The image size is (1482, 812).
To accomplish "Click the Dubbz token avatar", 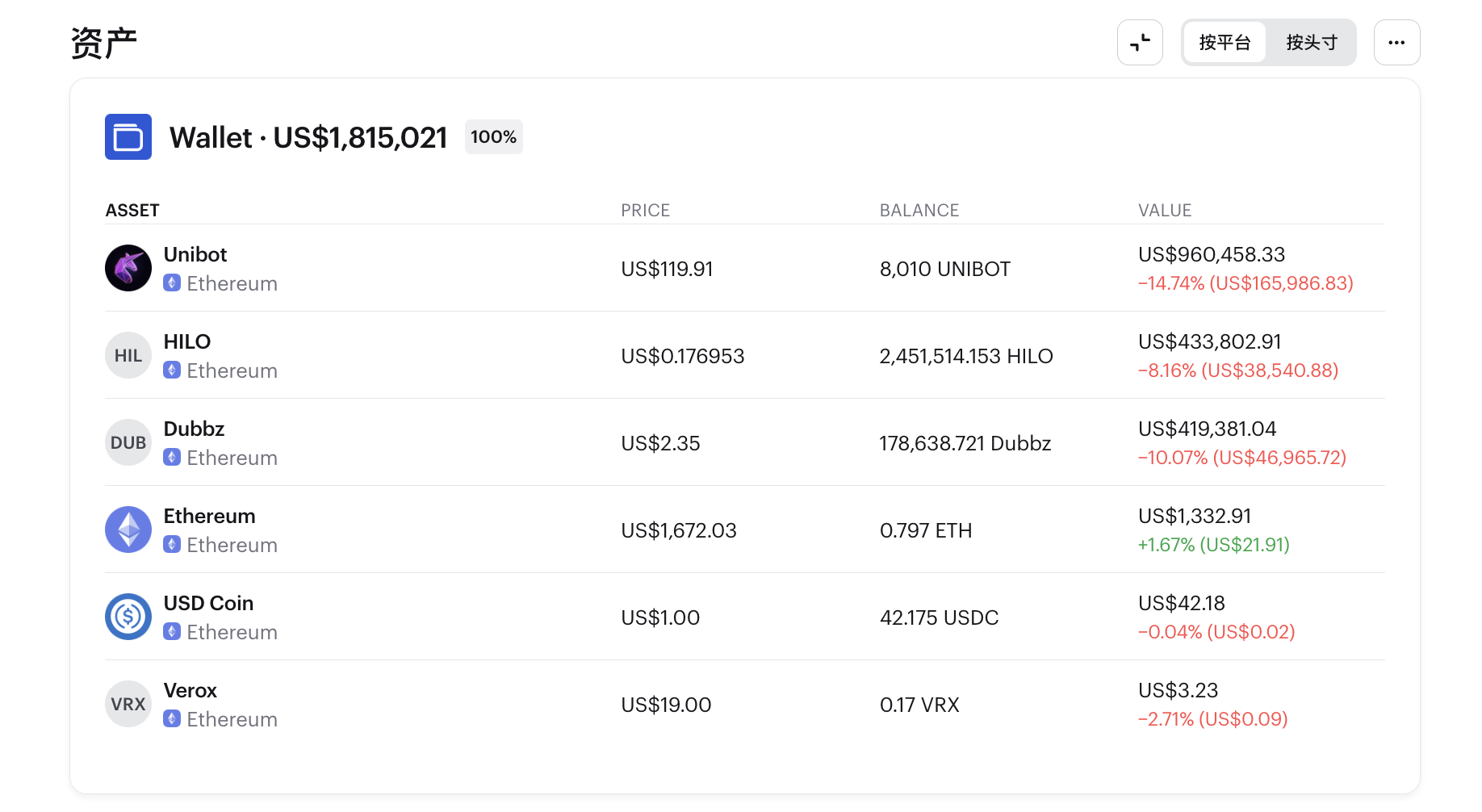I will point(128,442).
